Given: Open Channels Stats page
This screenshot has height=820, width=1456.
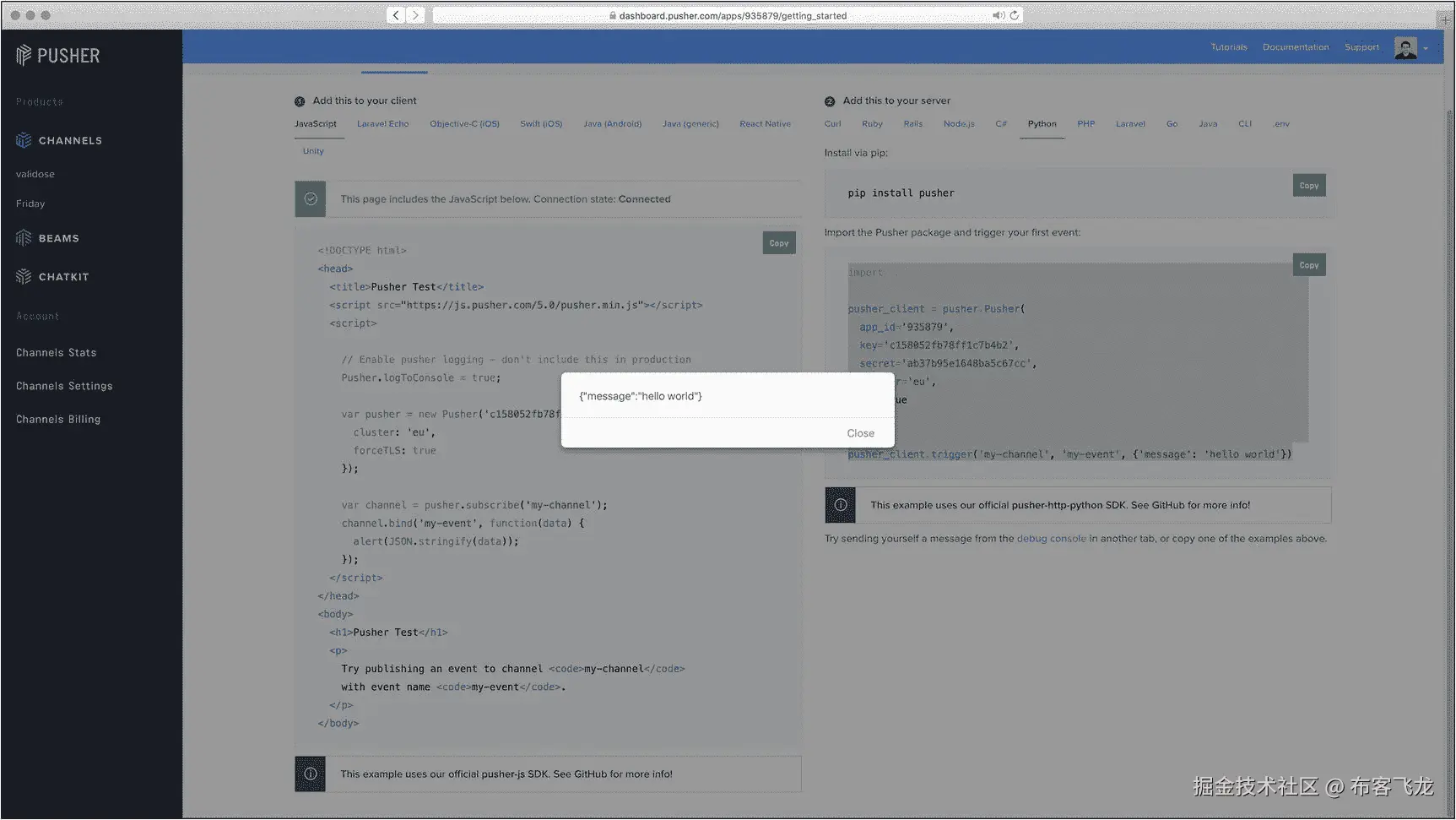Looking at the screenshot, I should click(57, 353).
